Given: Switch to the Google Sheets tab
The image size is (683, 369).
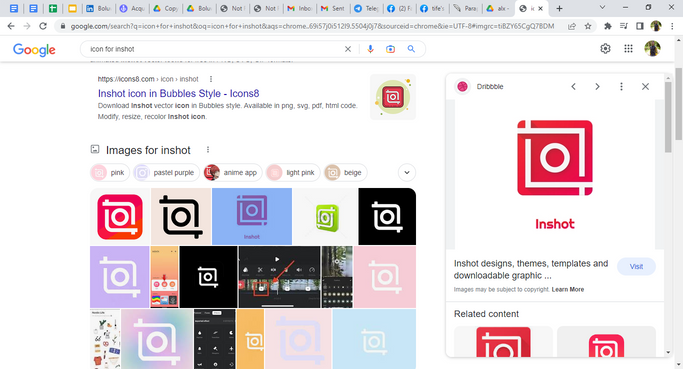Looking at the screenshot, I should pos(53,8).
